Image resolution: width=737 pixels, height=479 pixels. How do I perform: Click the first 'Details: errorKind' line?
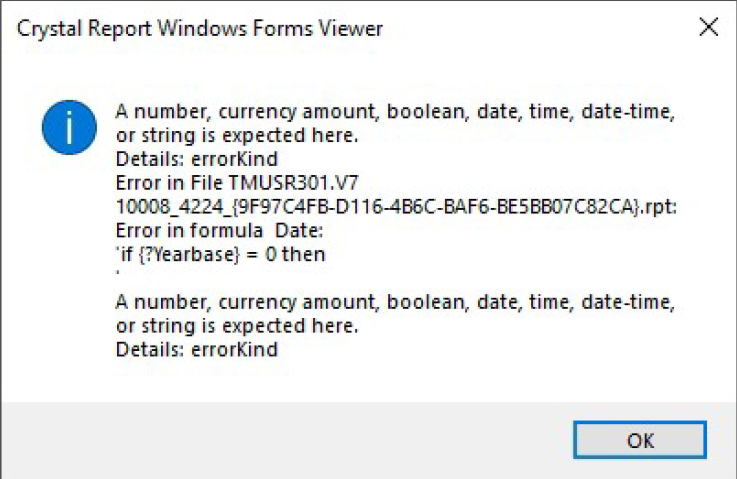(196, 159)
